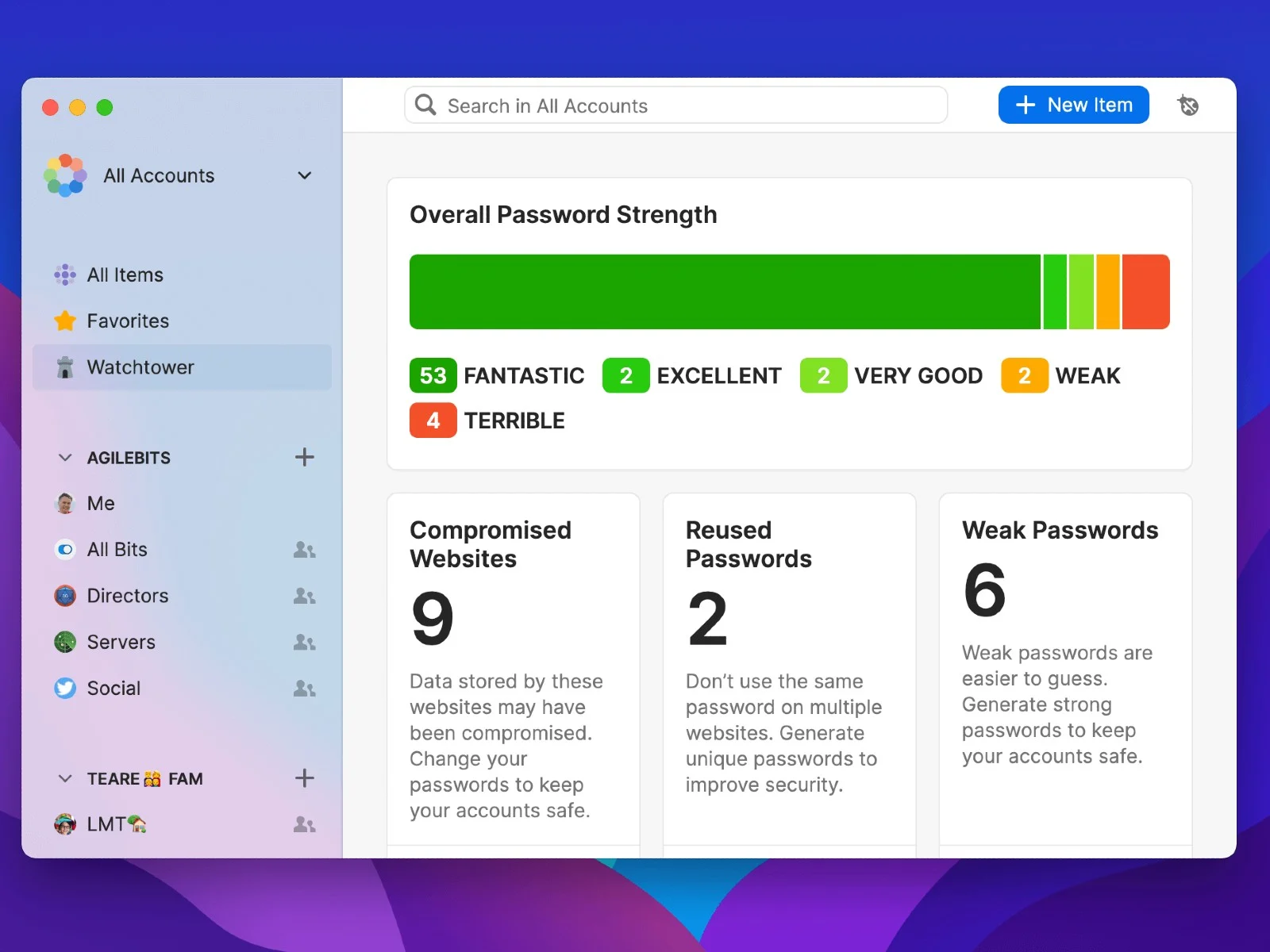
Task: Click the Social vault Twitter bird icon
Action: pos(65,688)
